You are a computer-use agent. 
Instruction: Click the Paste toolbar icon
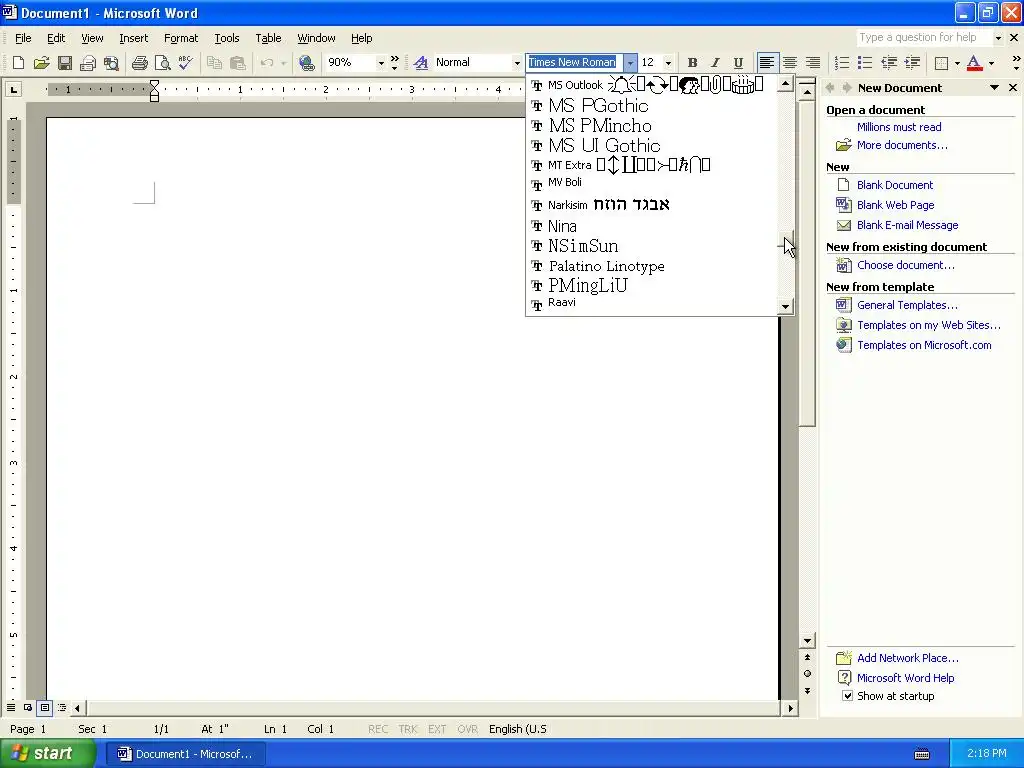click(237, 63)
